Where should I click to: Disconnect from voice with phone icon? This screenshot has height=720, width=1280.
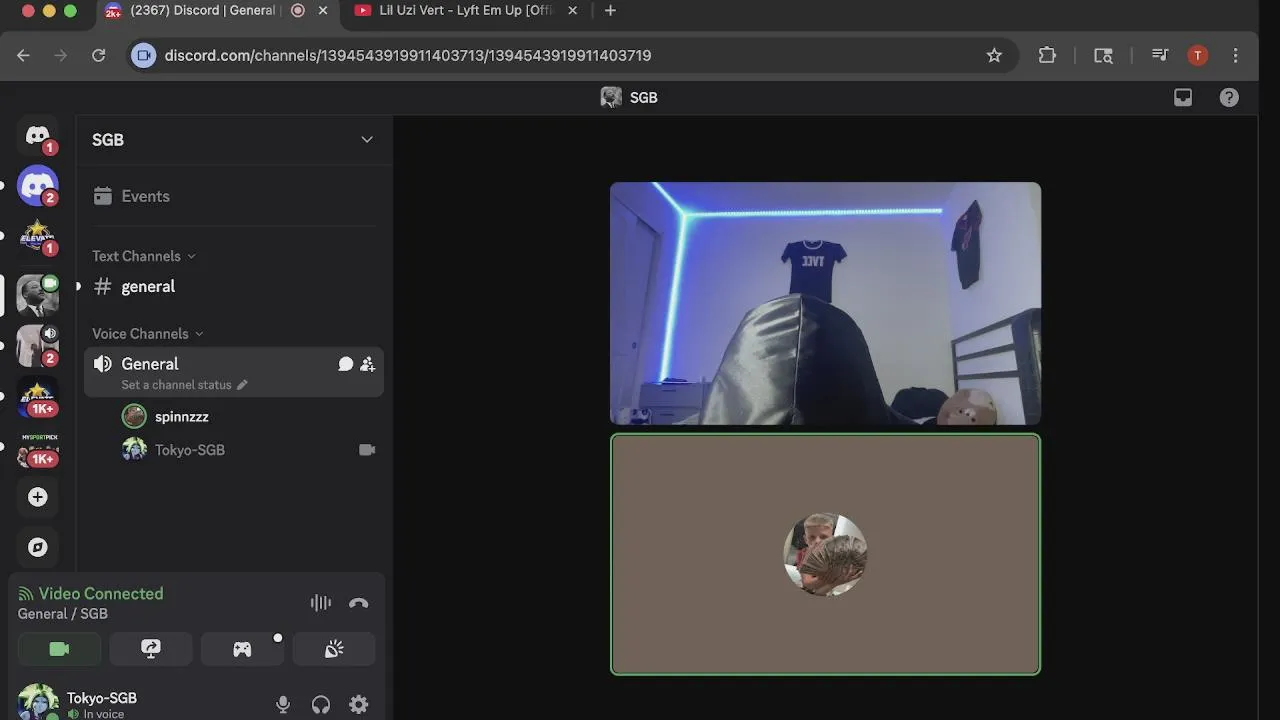[359, 603]
